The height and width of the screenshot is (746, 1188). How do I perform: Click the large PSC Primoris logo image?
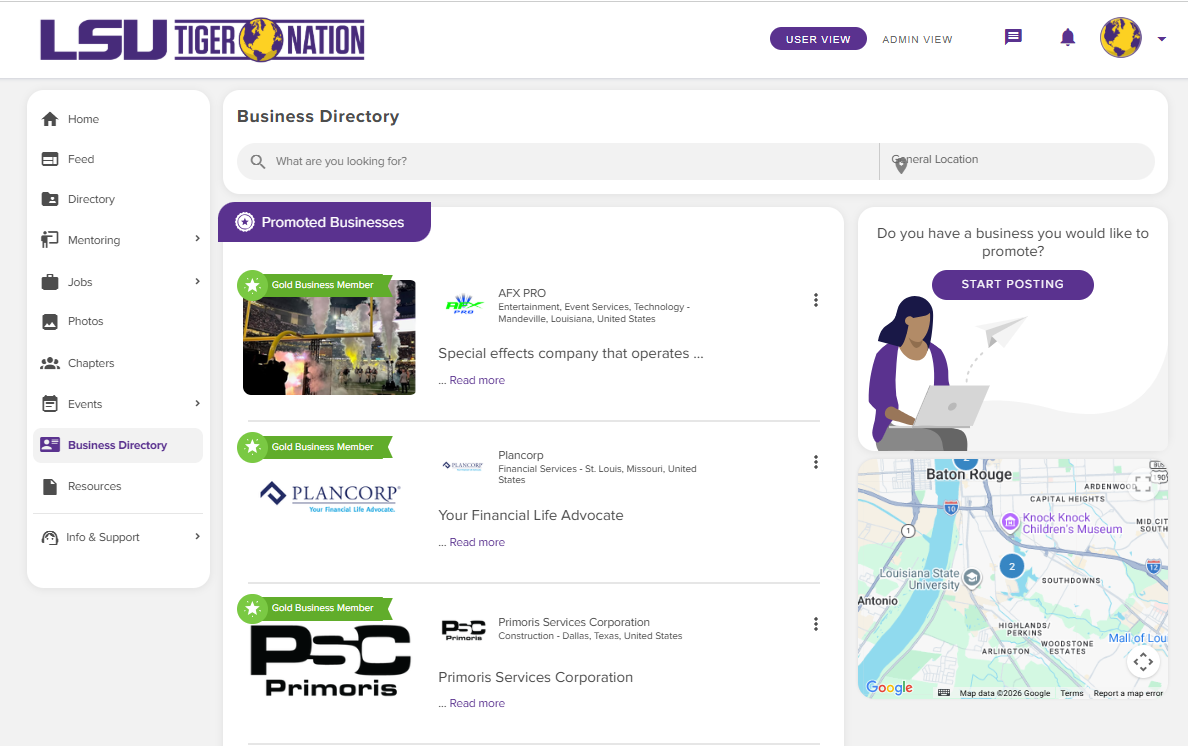tap(330, 661)
